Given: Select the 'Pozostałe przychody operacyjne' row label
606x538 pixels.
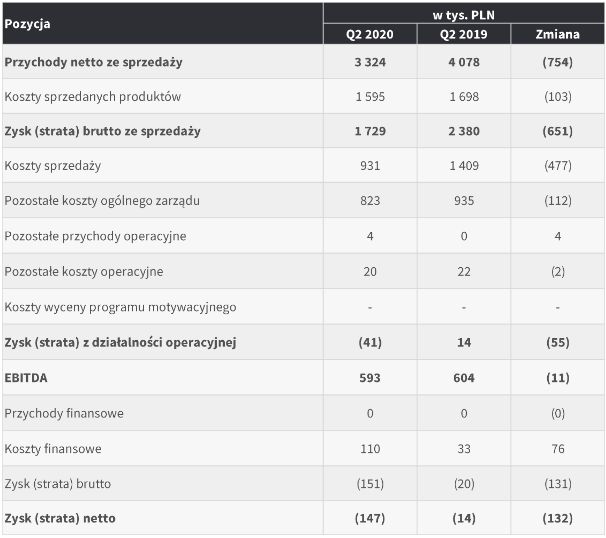Looking at the screenshot, I should click(95, 236).
